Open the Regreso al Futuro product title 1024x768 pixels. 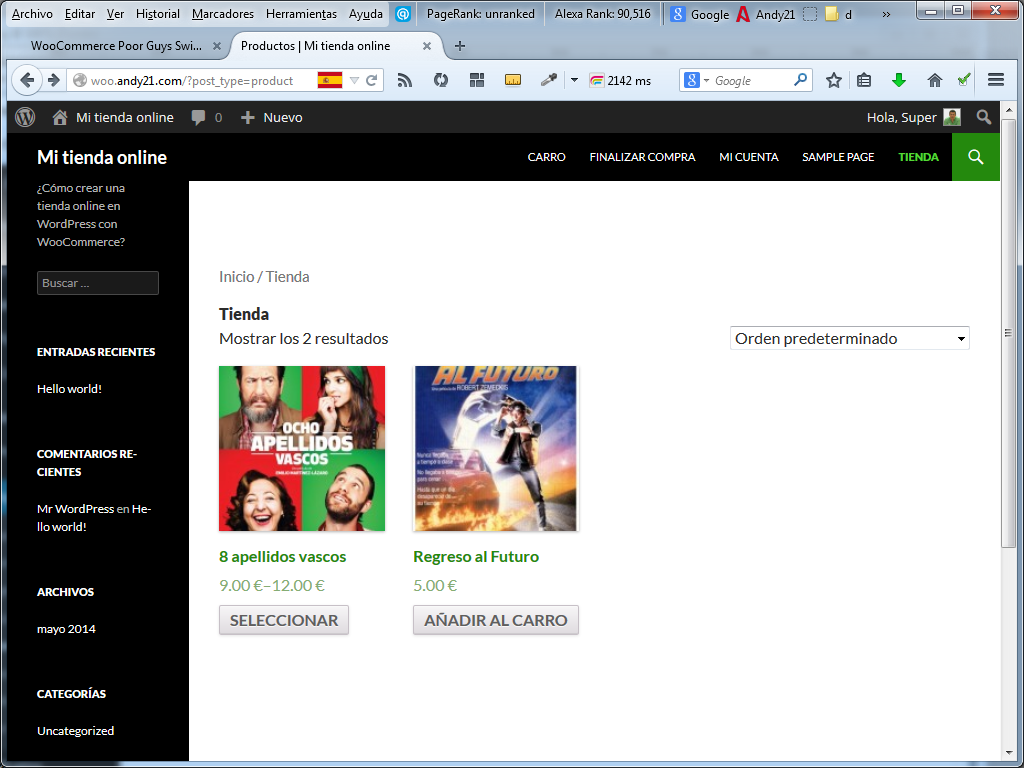[x=476, y=556]
